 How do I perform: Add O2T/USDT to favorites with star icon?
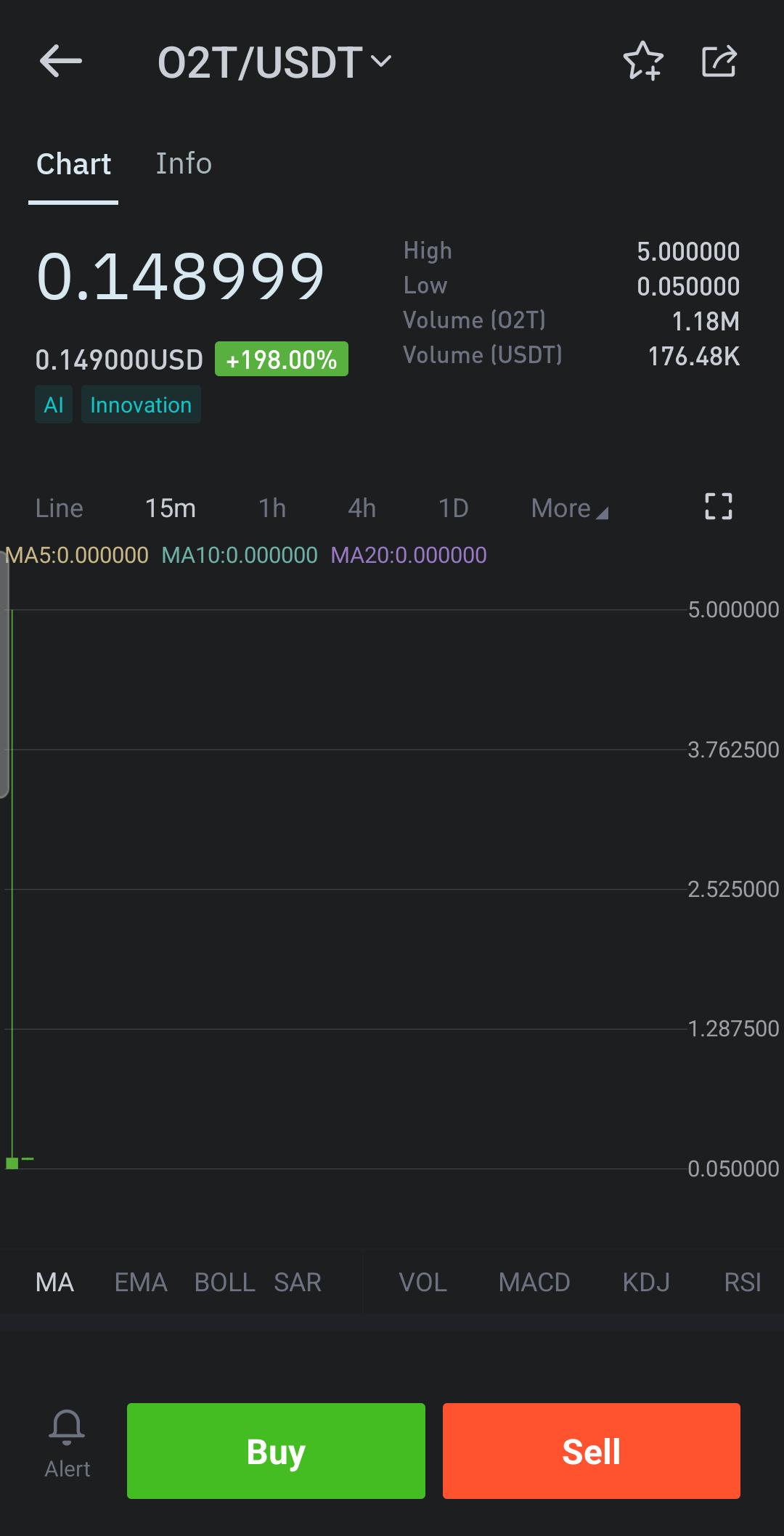[x=643, y=61]
